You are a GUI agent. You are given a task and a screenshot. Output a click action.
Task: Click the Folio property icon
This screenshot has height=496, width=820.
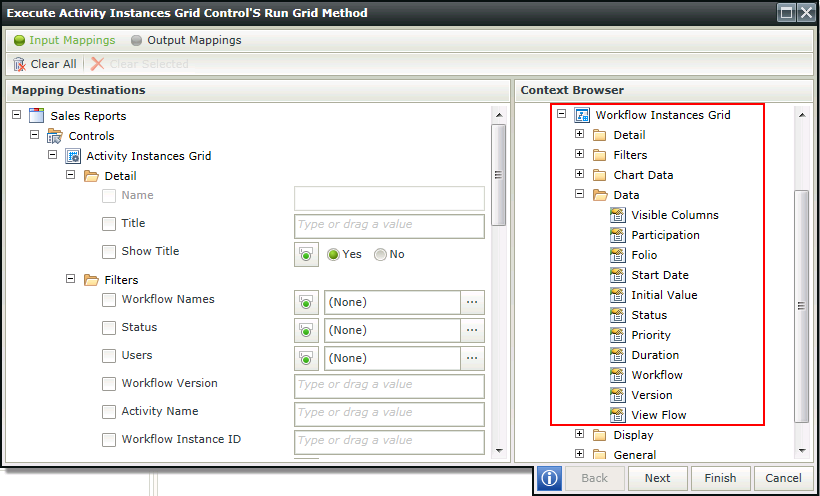618,255
